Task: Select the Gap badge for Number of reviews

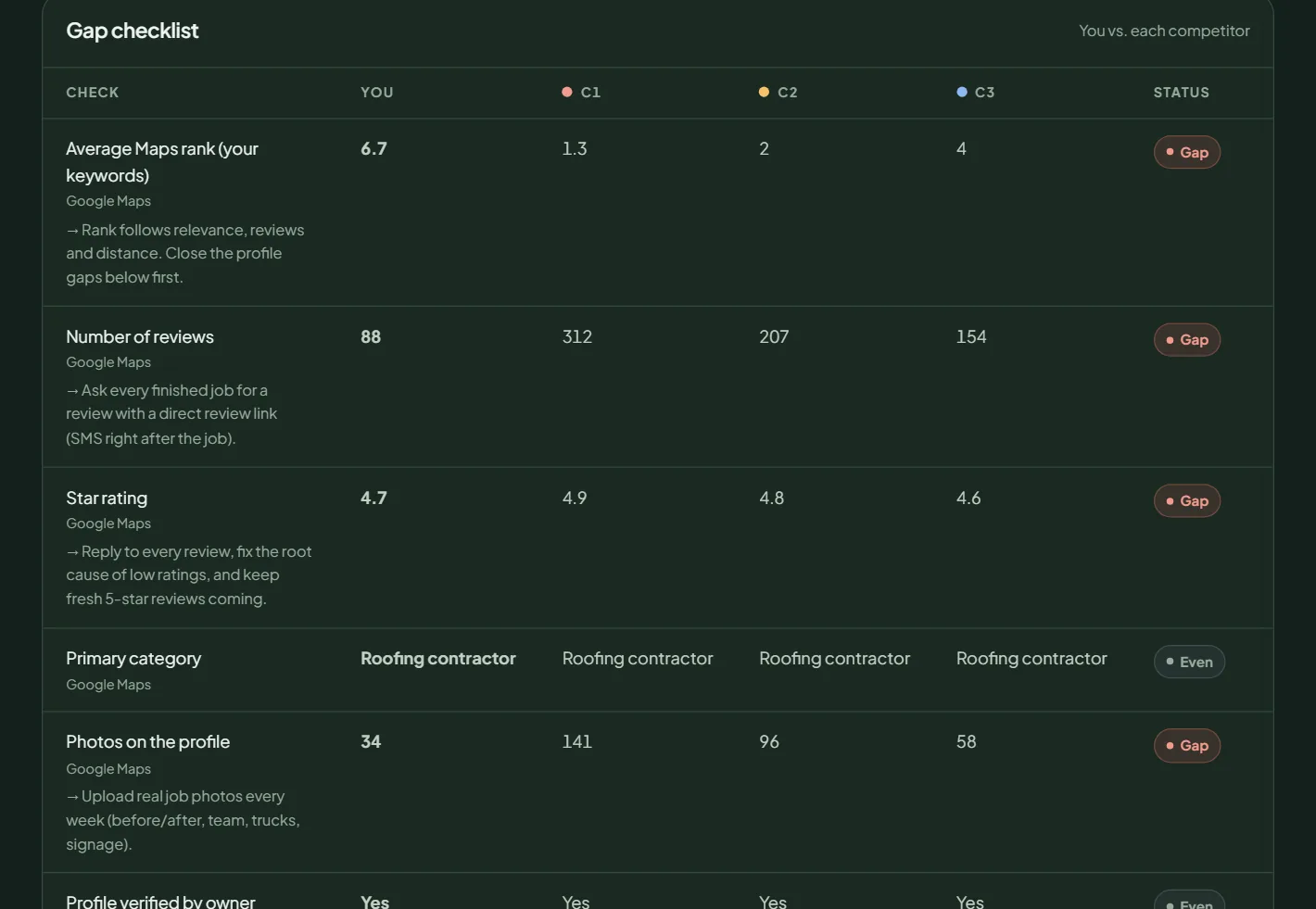Action: point(1187,339)
